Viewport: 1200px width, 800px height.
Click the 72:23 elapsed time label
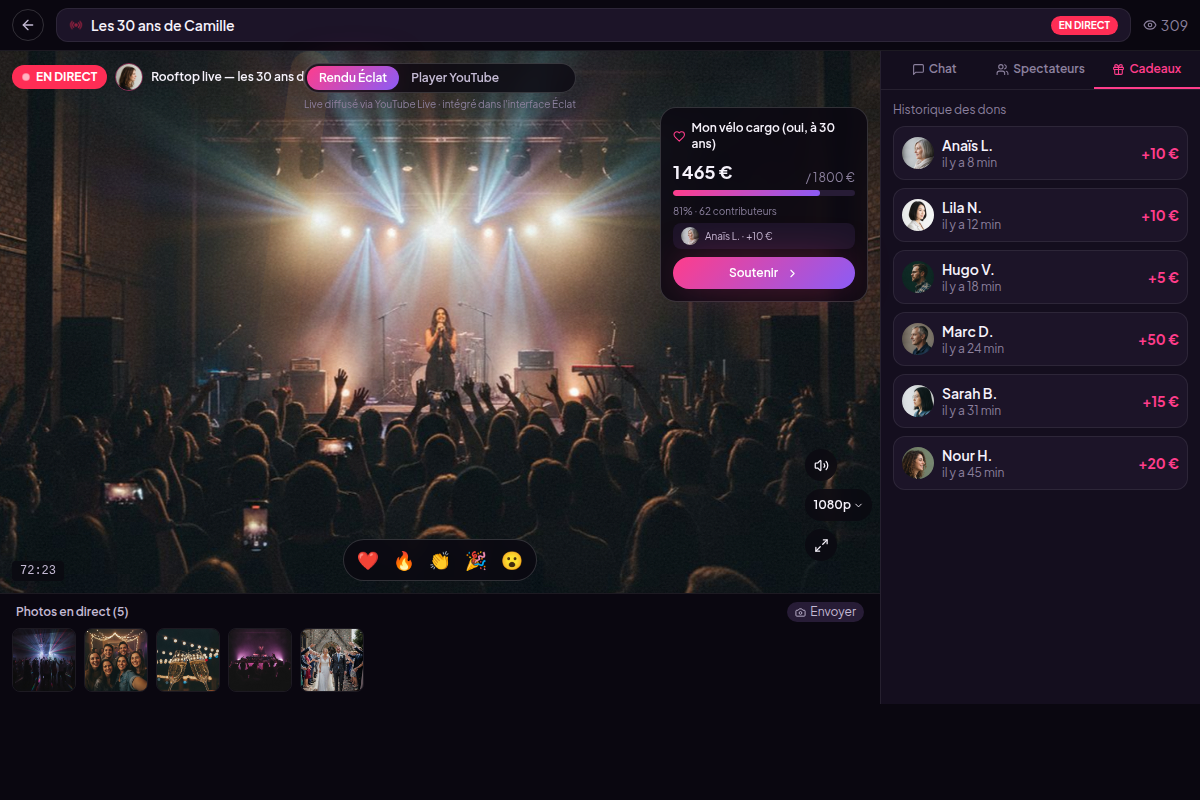coord(38,570)
